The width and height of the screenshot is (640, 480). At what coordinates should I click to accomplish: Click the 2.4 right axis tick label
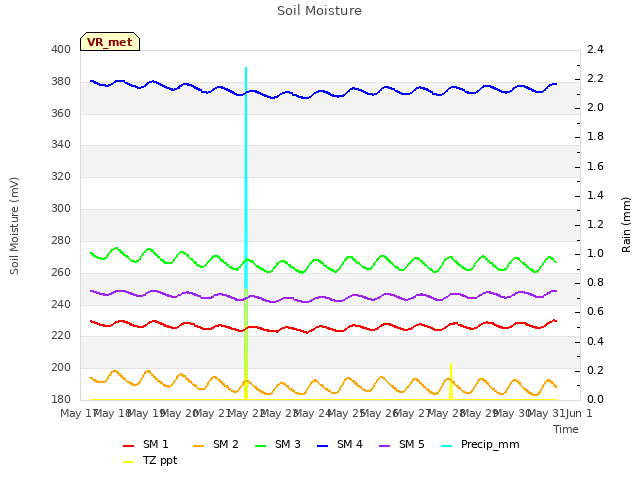595,49
